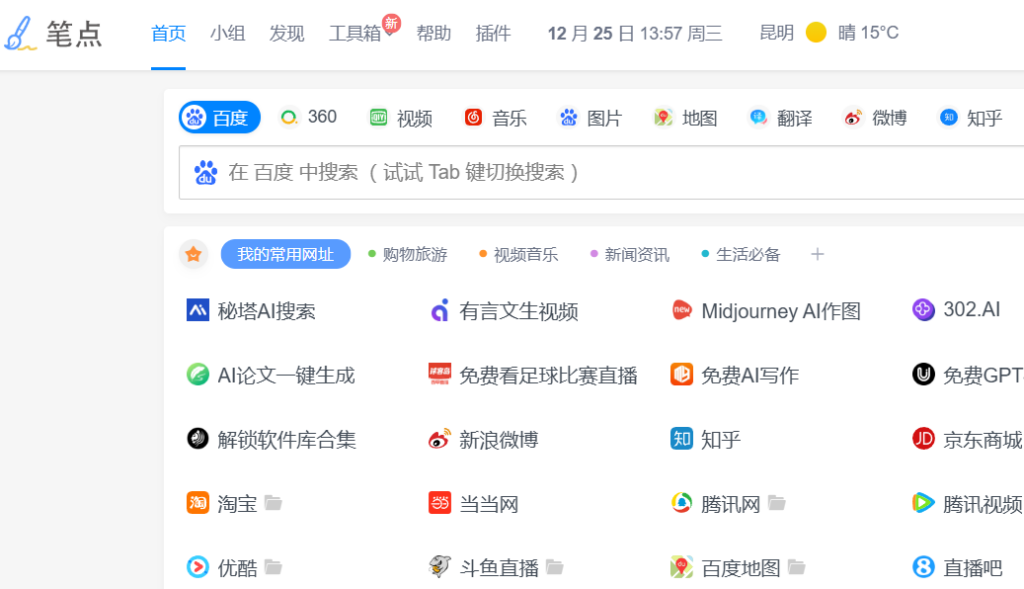Image resolution: width=1024 pixels, height=589 pixels.
Task: Open the 淘宝 link
Action: (x=222, y=503)
